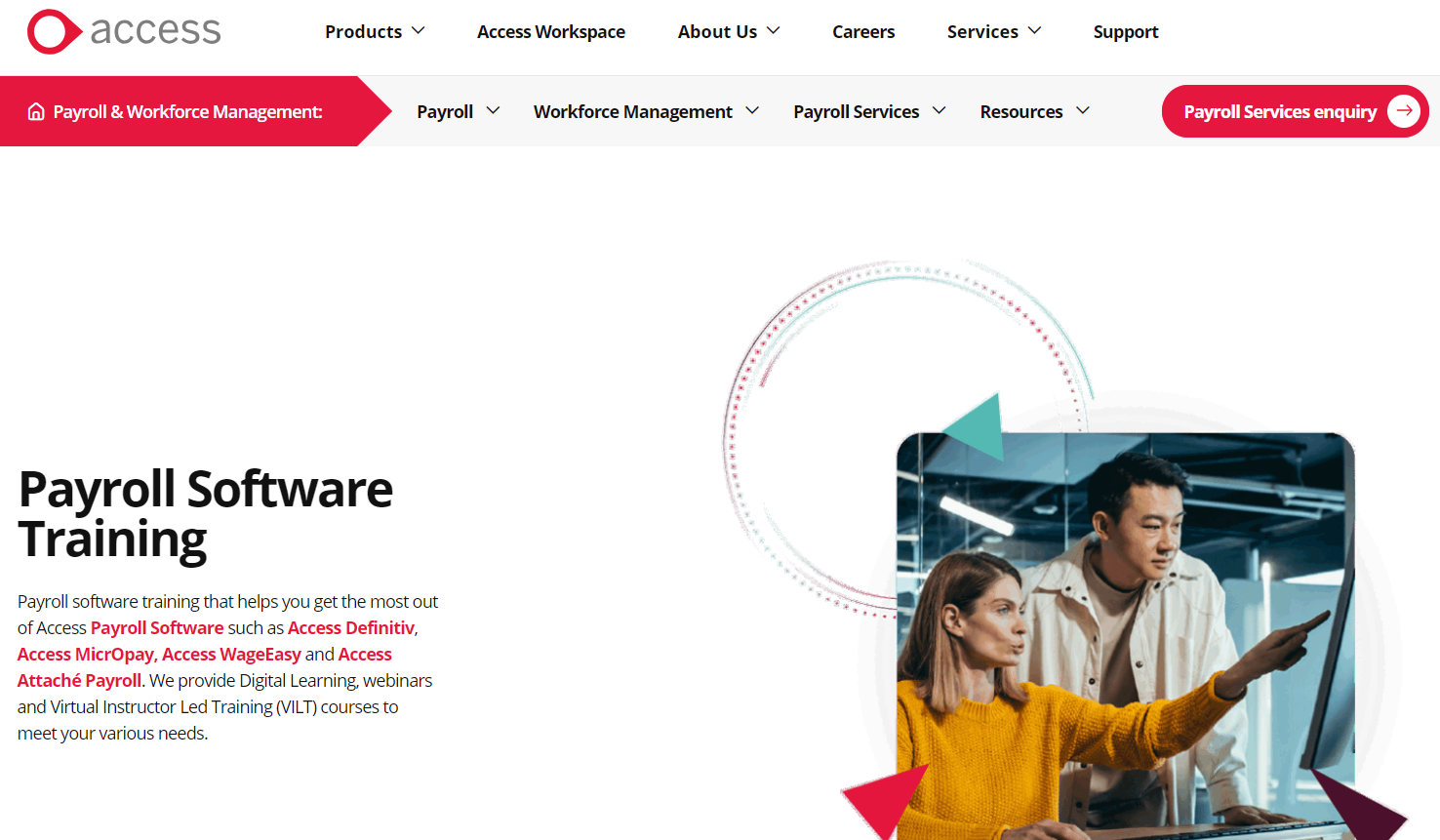Go to Access Workspace

coord(551,31)
